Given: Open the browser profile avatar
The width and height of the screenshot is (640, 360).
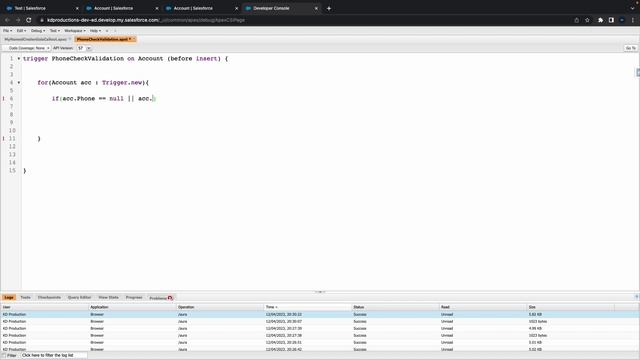Looking at the screenshot, I should coord(622,20).
